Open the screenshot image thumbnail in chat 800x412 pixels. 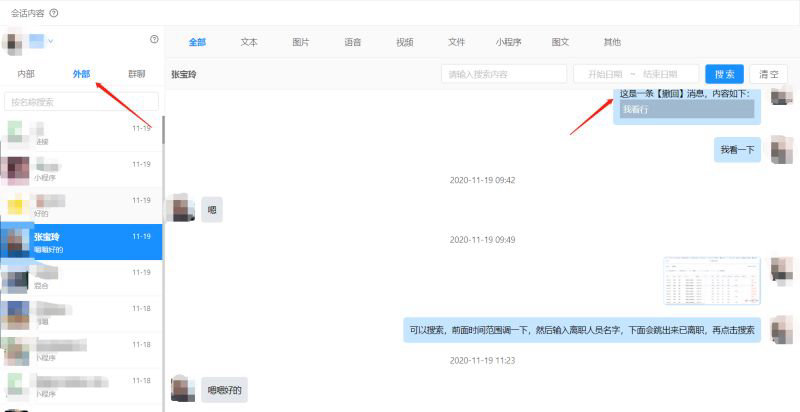click(x=711, y=281)
